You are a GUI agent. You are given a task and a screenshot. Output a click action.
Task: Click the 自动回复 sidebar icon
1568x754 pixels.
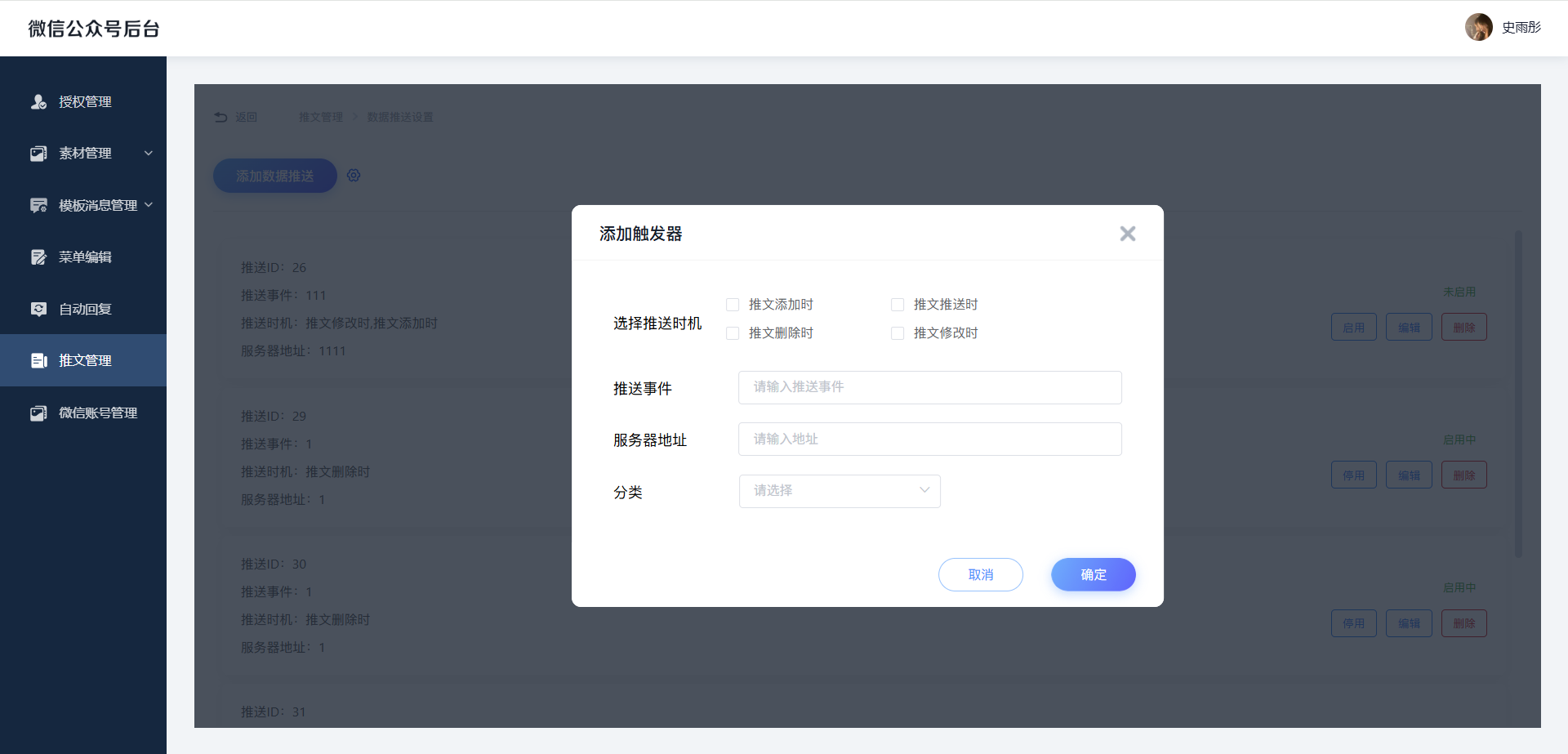click(x=38, y=309)
